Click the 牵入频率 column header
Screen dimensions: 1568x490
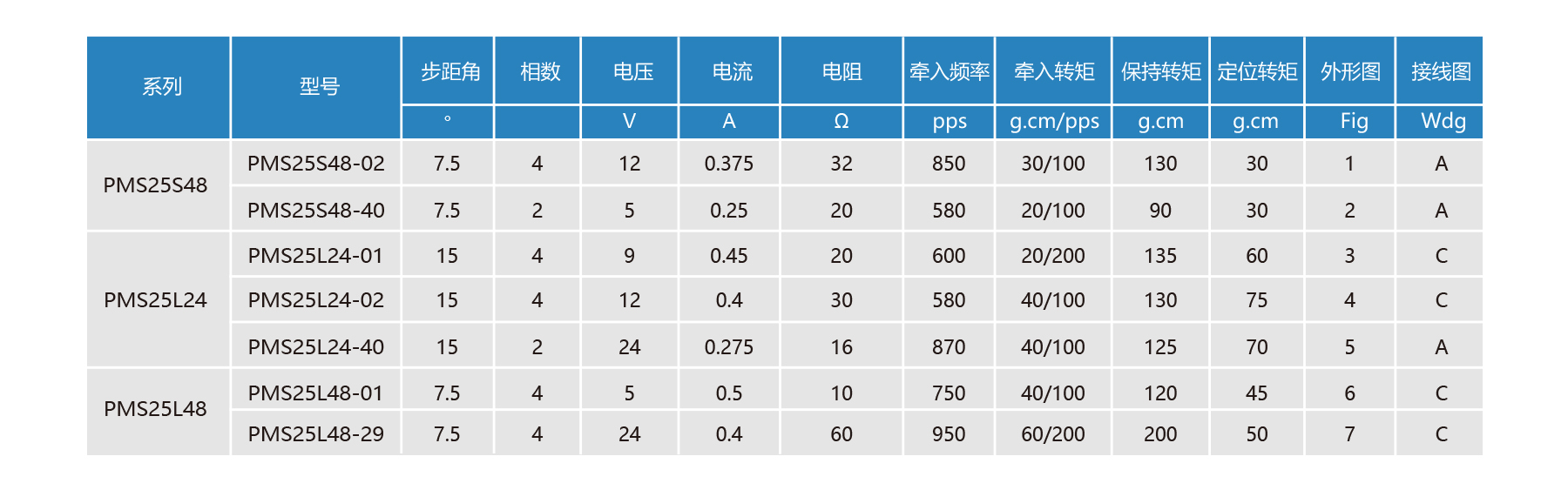950,71
